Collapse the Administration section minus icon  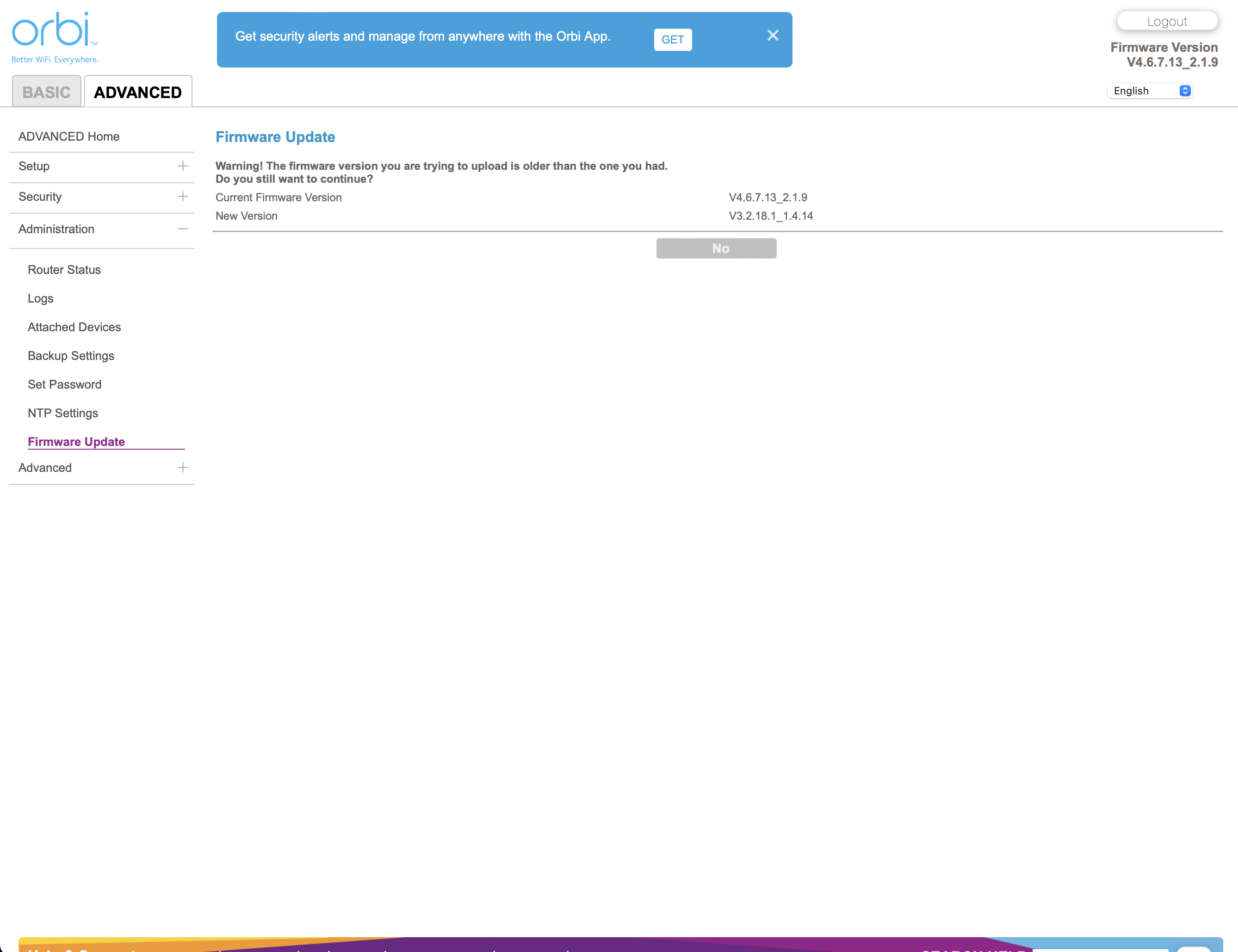(x=182, y=229)
